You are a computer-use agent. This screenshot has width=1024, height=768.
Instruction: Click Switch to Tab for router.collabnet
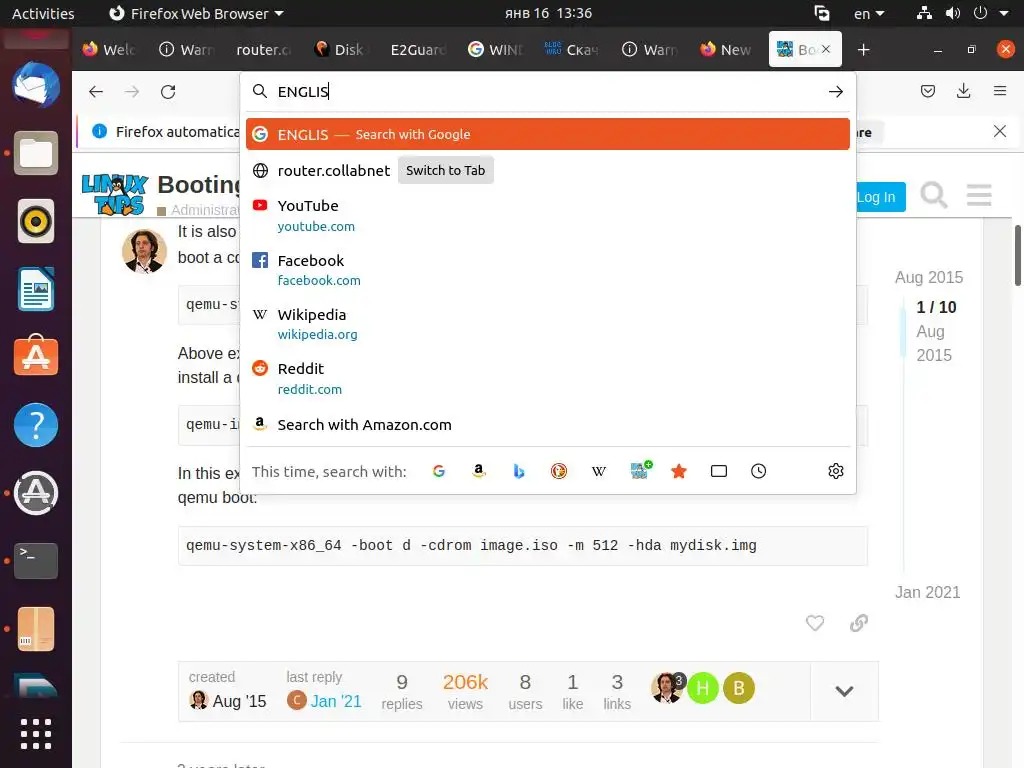point(445,170)
